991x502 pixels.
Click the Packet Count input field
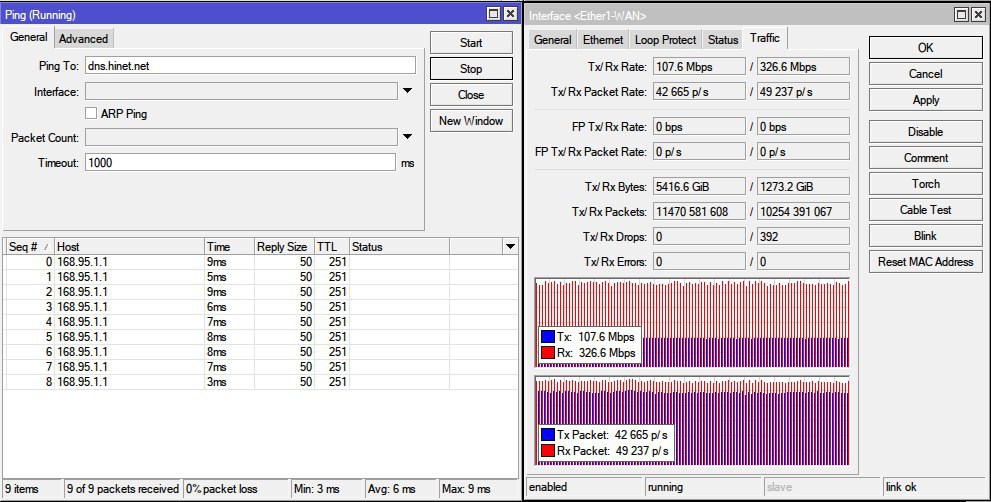241,137
